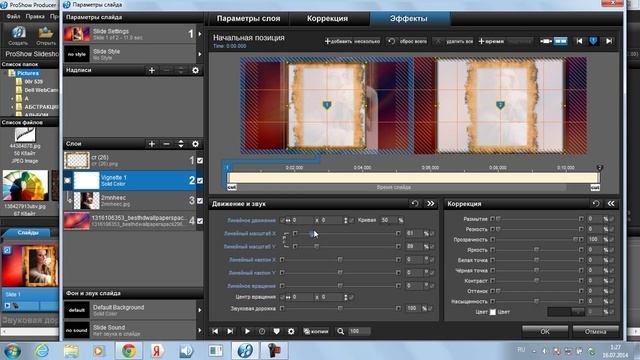Open slide timing clock icon in bottom toolbar
Viewport: 640px width, 360px height.
point(262,331)
